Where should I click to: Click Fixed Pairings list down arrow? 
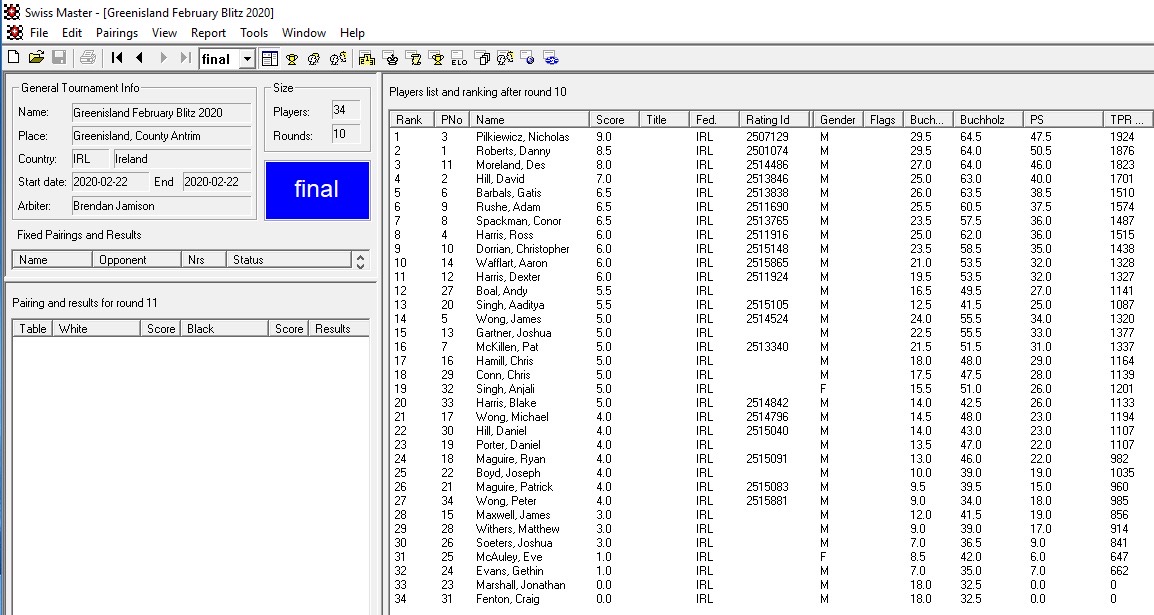361,264
